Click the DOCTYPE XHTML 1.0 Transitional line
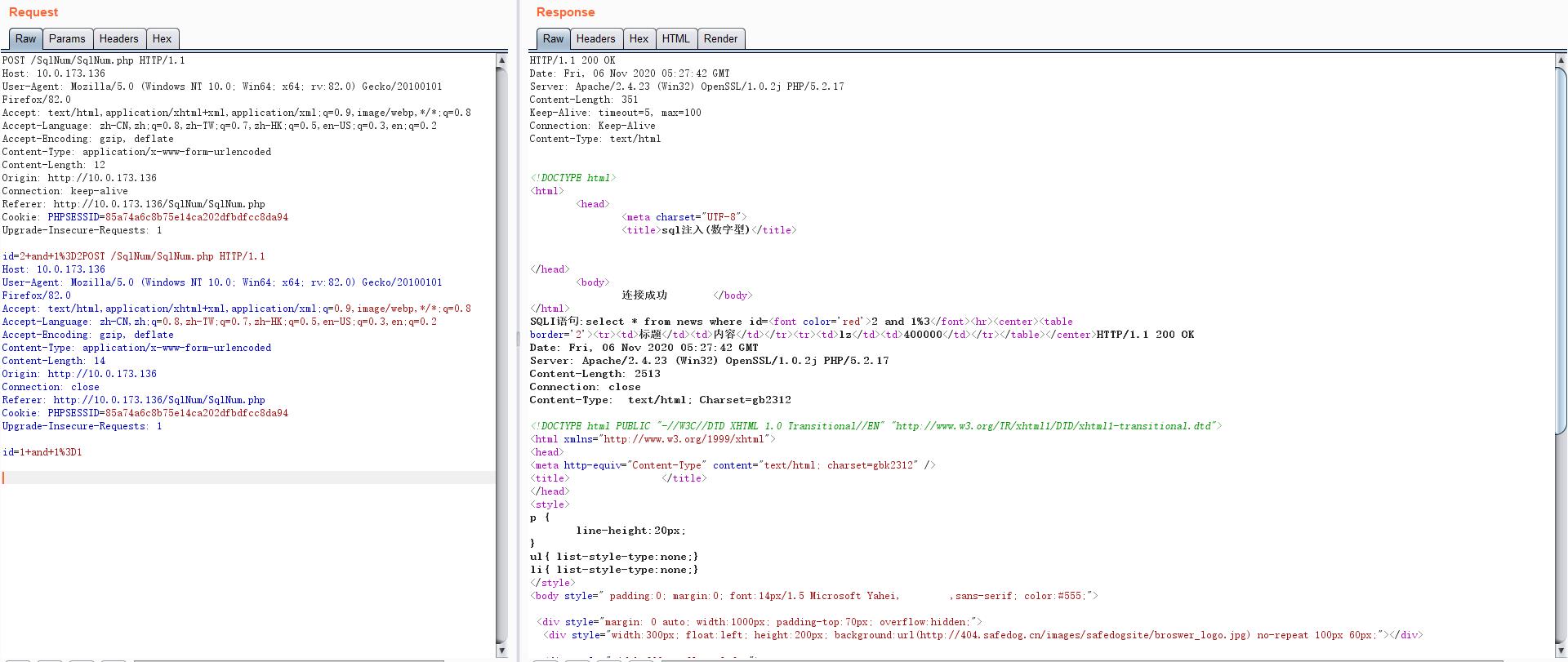 click(x=876, y=426)
